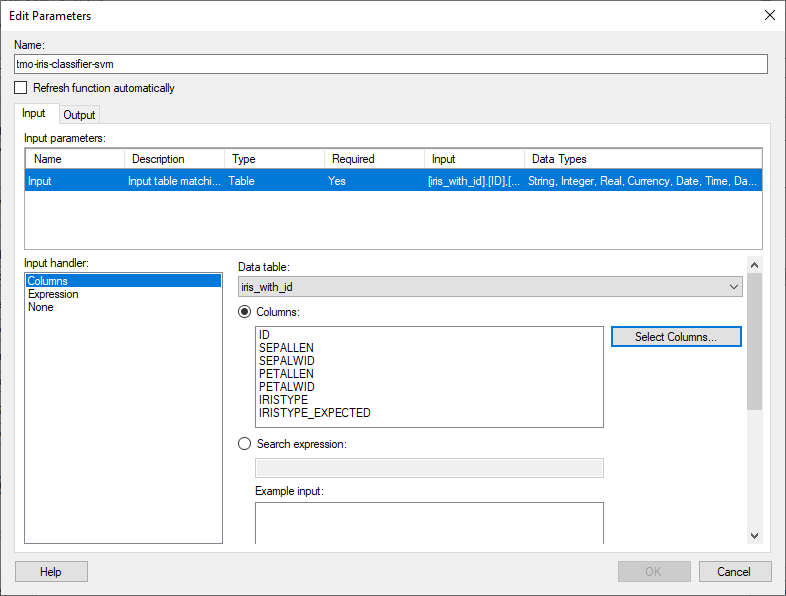Enable Refresh function automatically checkbox

point(21,88)
